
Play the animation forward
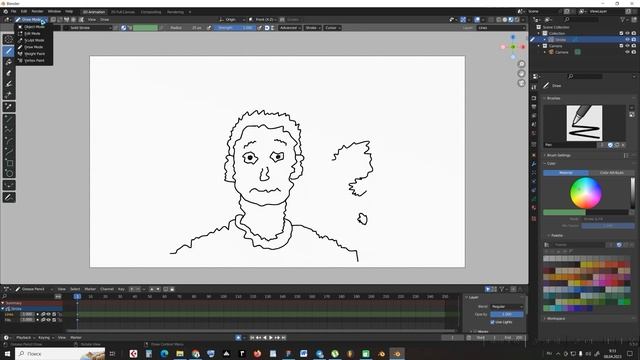[x=271, y=338]
